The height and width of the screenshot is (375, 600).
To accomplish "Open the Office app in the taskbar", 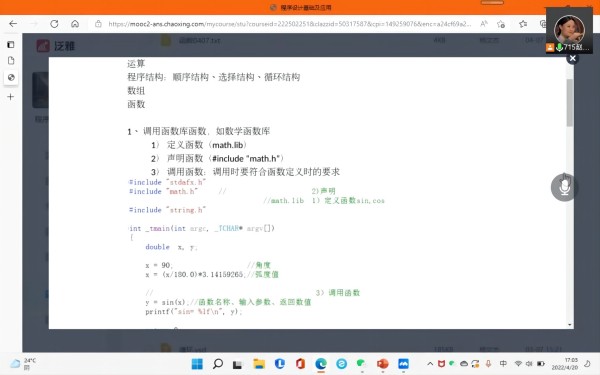I will [300, 364].
